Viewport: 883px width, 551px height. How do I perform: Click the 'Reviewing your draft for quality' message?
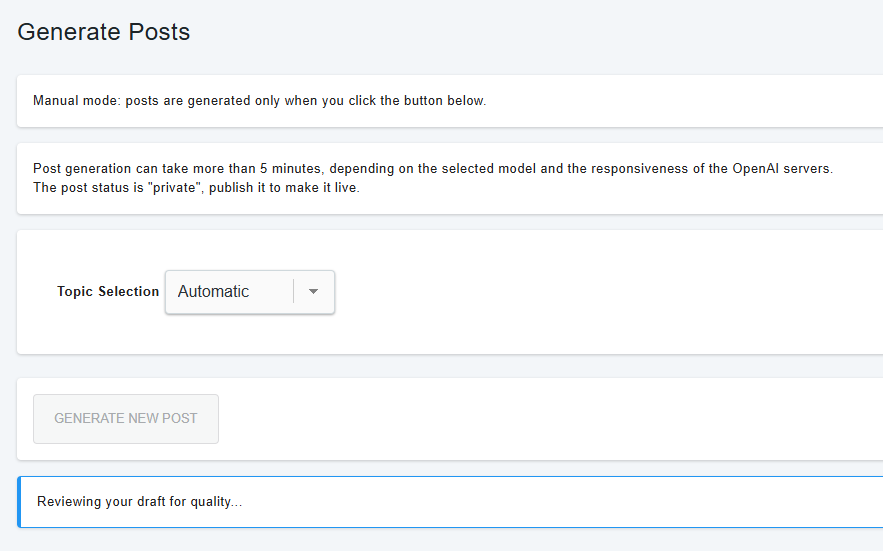tap(140, 501)
